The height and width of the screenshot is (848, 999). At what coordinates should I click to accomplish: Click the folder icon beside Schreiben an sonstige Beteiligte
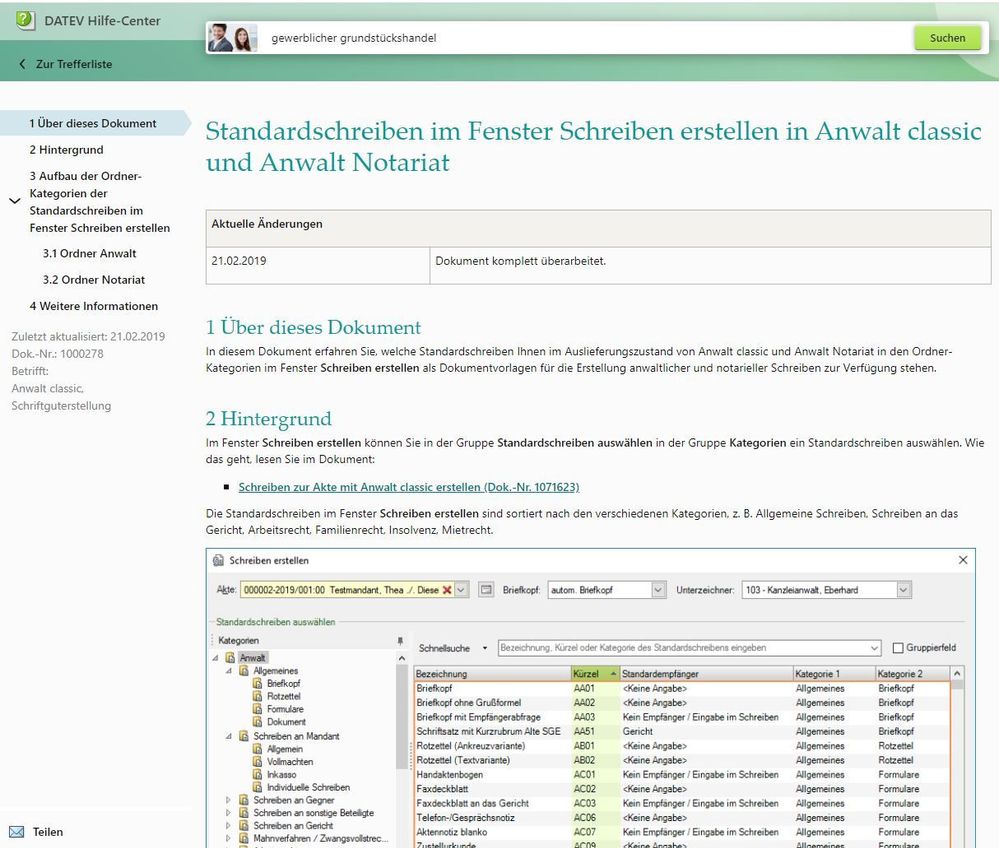pyautogui.click(x=244, y=813)
